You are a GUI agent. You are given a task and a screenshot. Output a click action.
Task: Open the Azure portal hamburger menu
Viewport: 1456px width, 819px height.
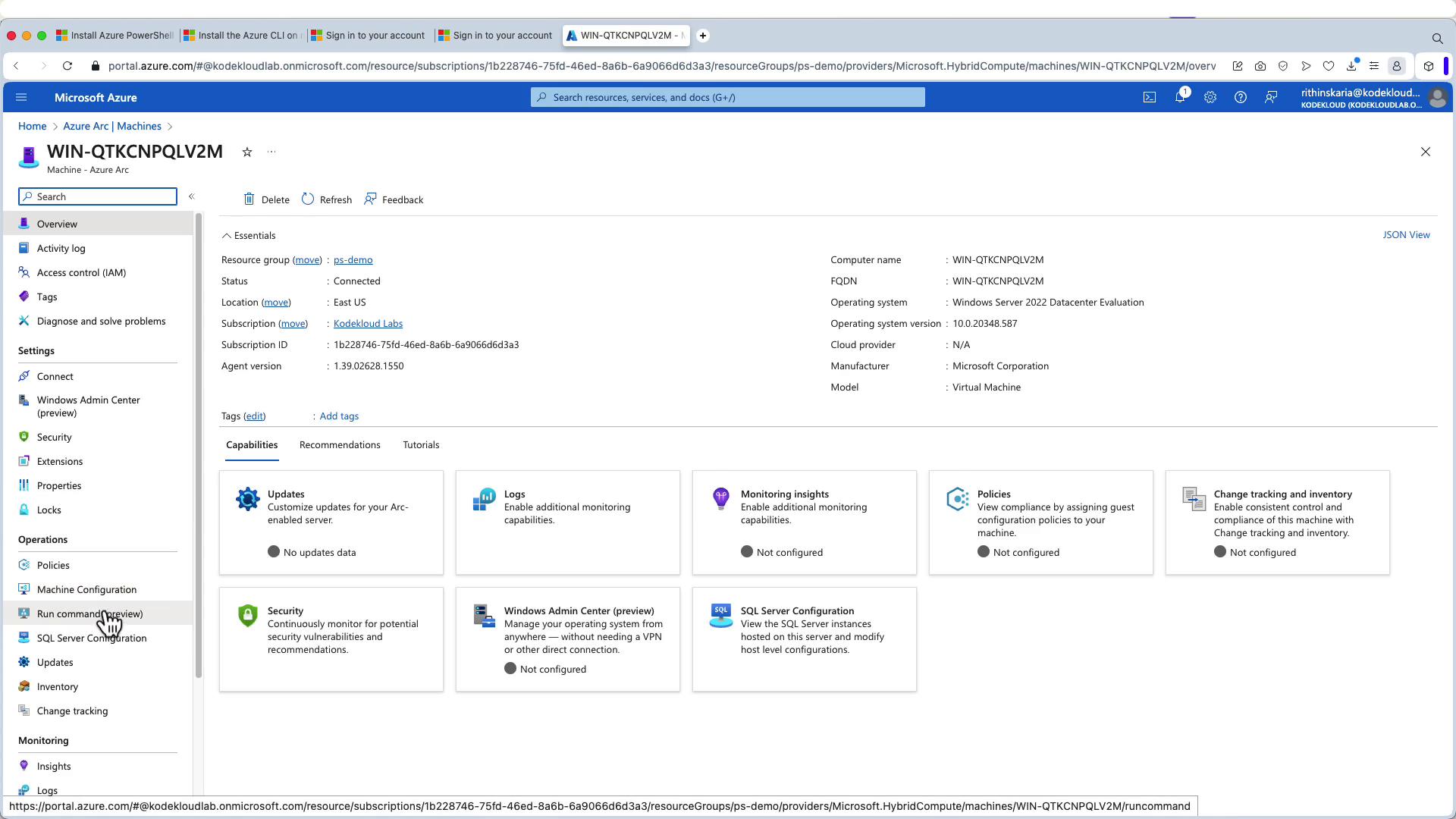click(21, 97)
